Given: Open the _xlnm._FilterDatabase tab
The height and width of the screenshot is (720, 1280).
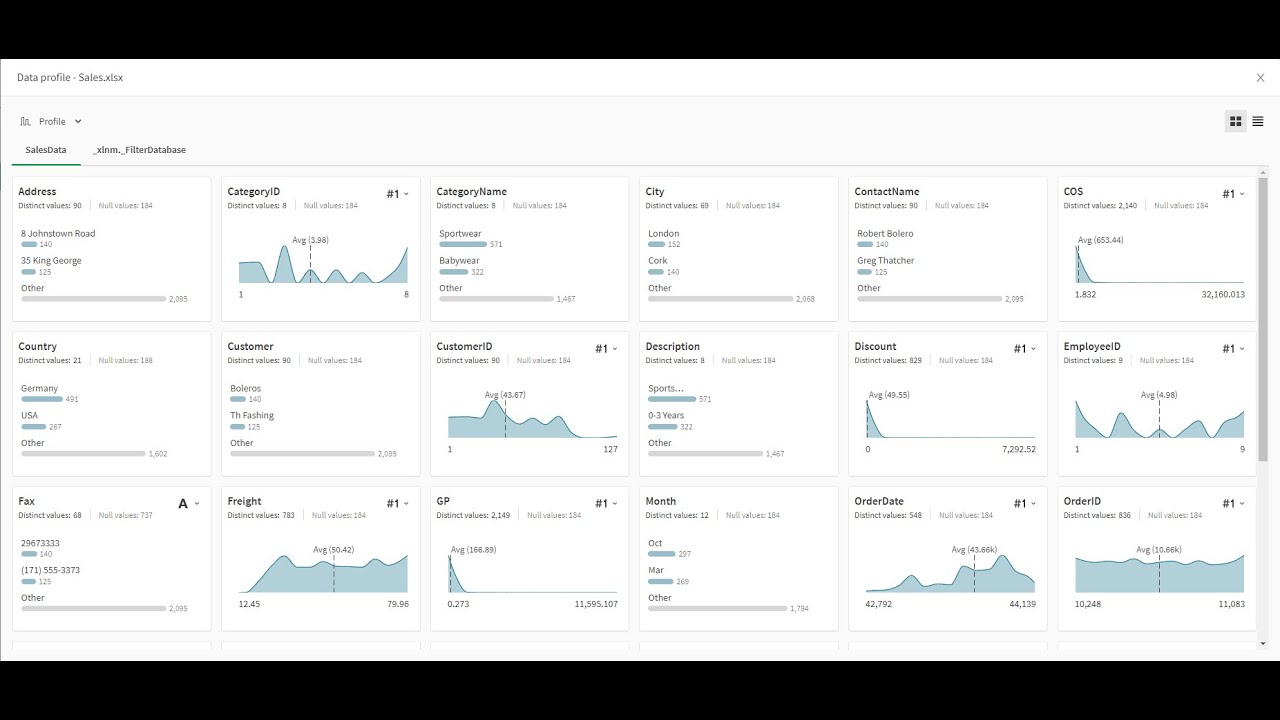Looking at the screenshot, I should point(139,150).
